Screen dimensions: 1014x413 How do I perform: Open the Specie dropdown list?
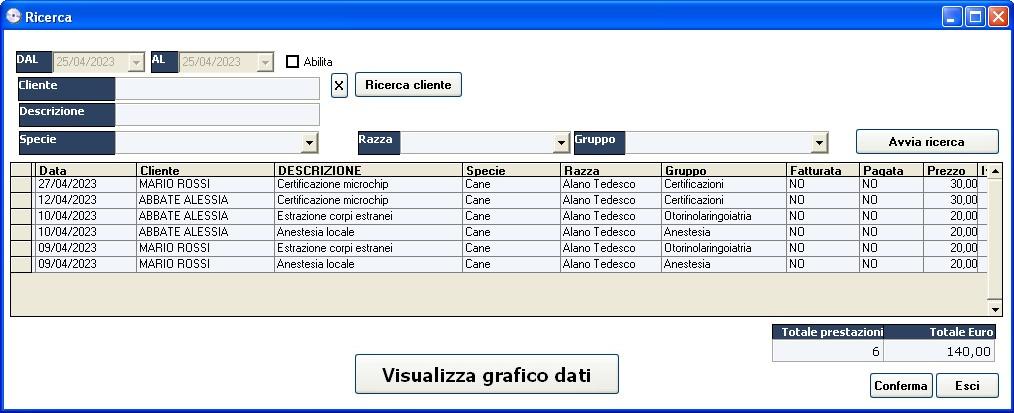pyautogui.click(x=309, y=143)
